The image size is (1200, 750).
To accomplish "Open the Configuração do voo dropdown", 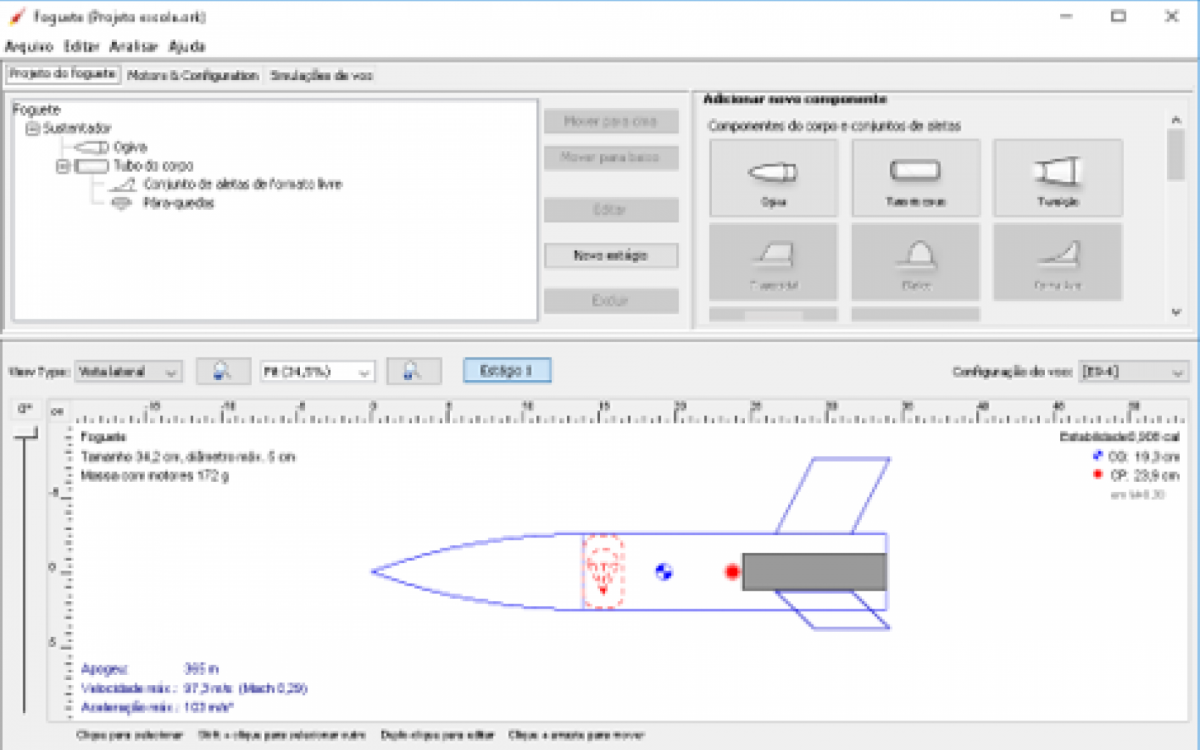I will point(1132,372).
